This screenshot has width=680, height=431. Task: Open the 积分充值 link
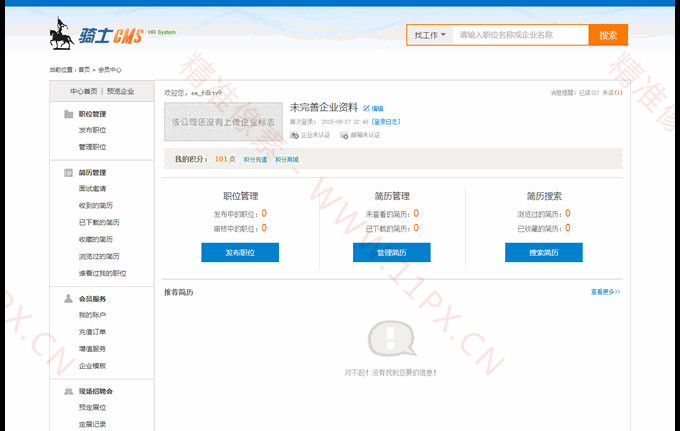point(255,159)
